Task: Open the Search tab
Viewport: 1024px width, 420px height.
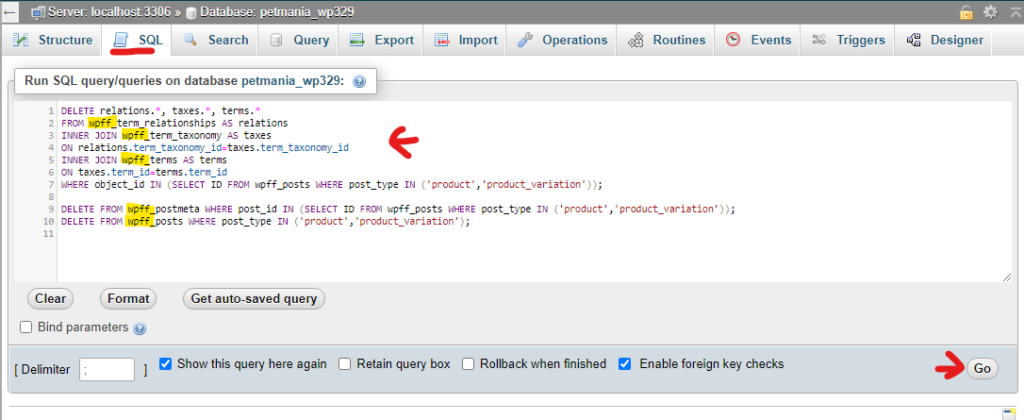Action: (216, 40)
